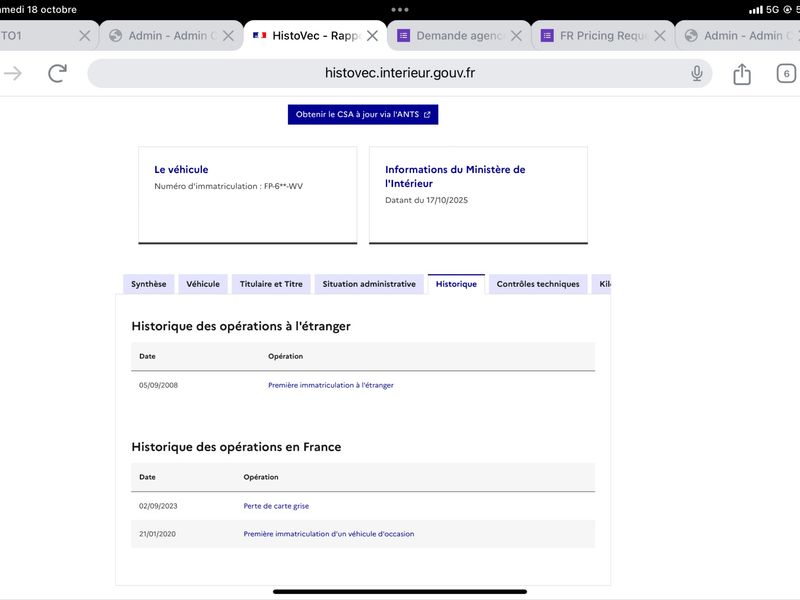Open the iPad multitasking three-dots menu
The image size is (800, 600).
pyautogui.click(x=400, y=9)
